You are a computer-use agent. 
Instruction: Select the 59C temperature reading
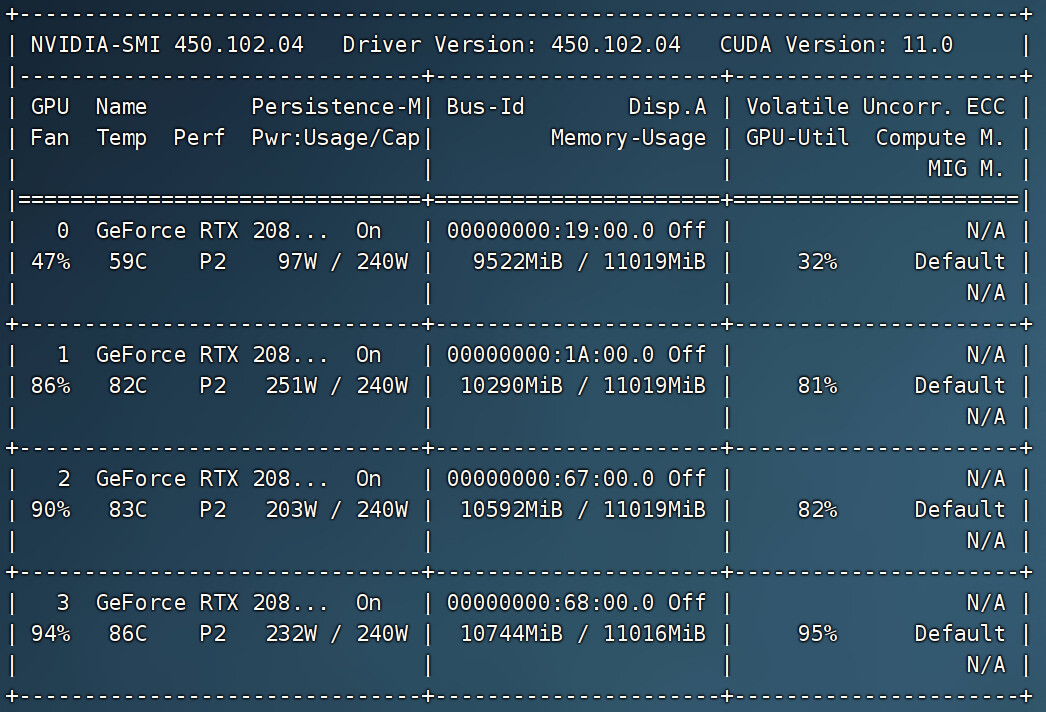coord(128,262)
